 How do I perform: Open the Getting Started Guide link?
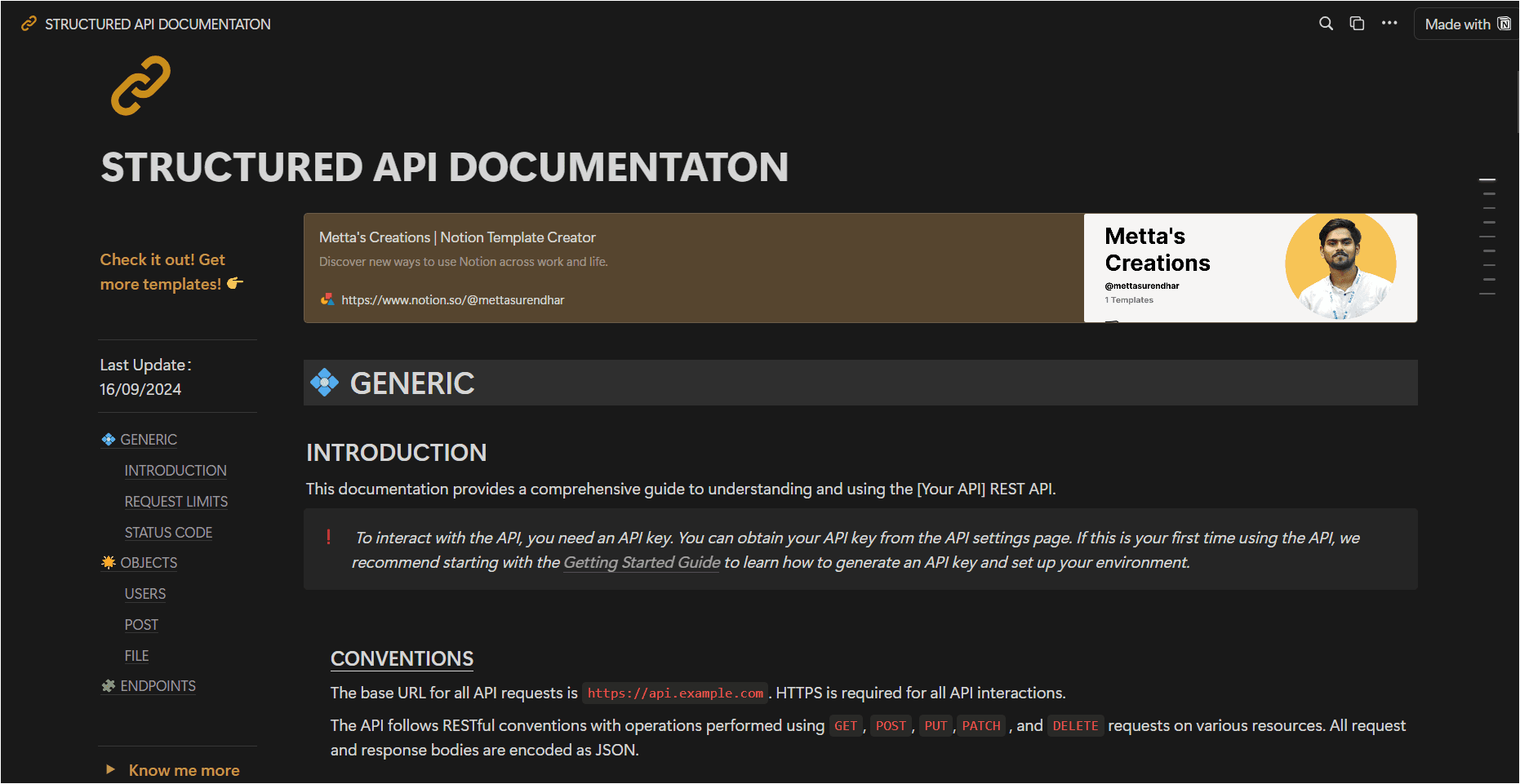pyautogui.click(x=641, y=562)
